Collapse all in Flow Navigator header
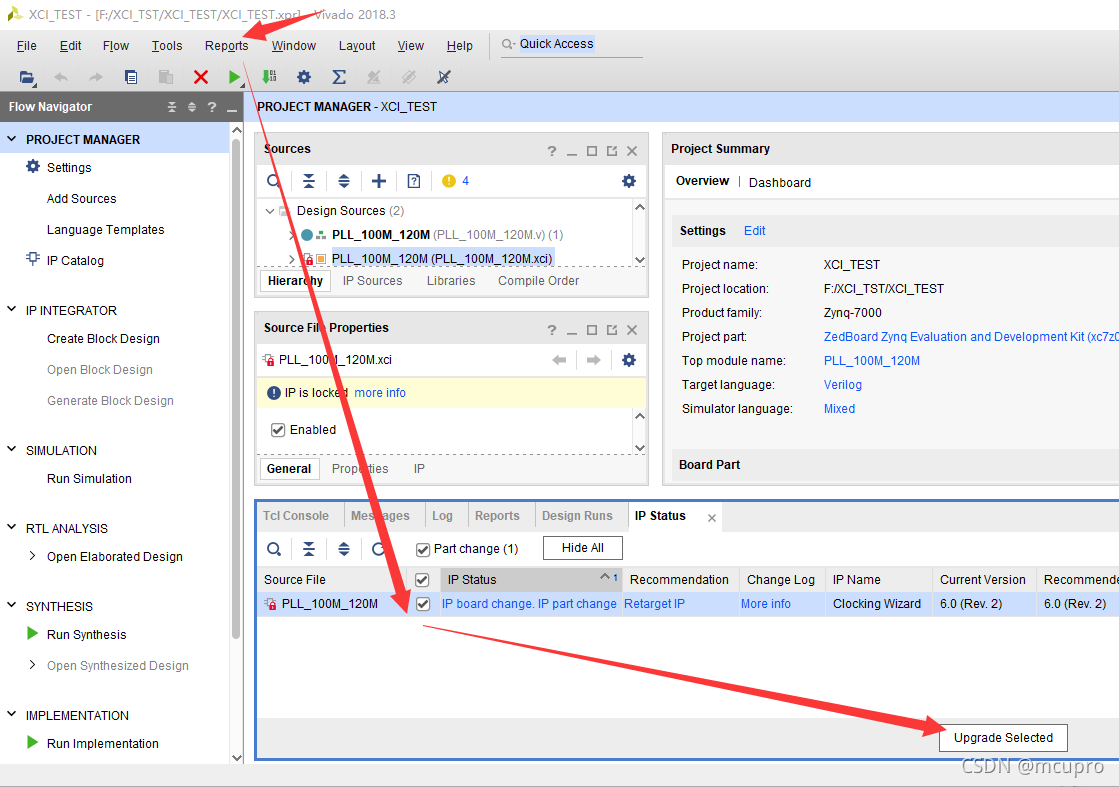This screenshot has width=1119, height=787. pyautogui.click(x=172, y=107)
